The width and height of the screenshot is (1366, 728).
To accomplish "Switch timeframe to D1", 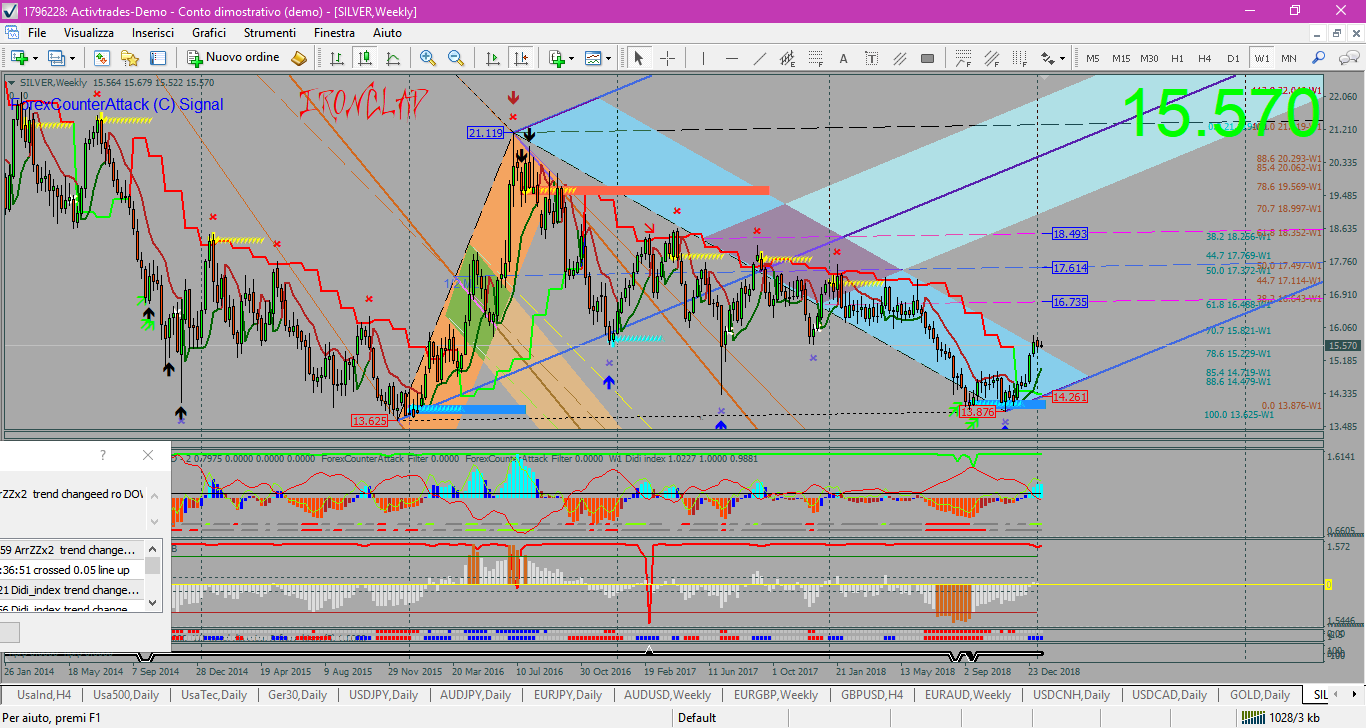I will click(x=1233, y=58).
